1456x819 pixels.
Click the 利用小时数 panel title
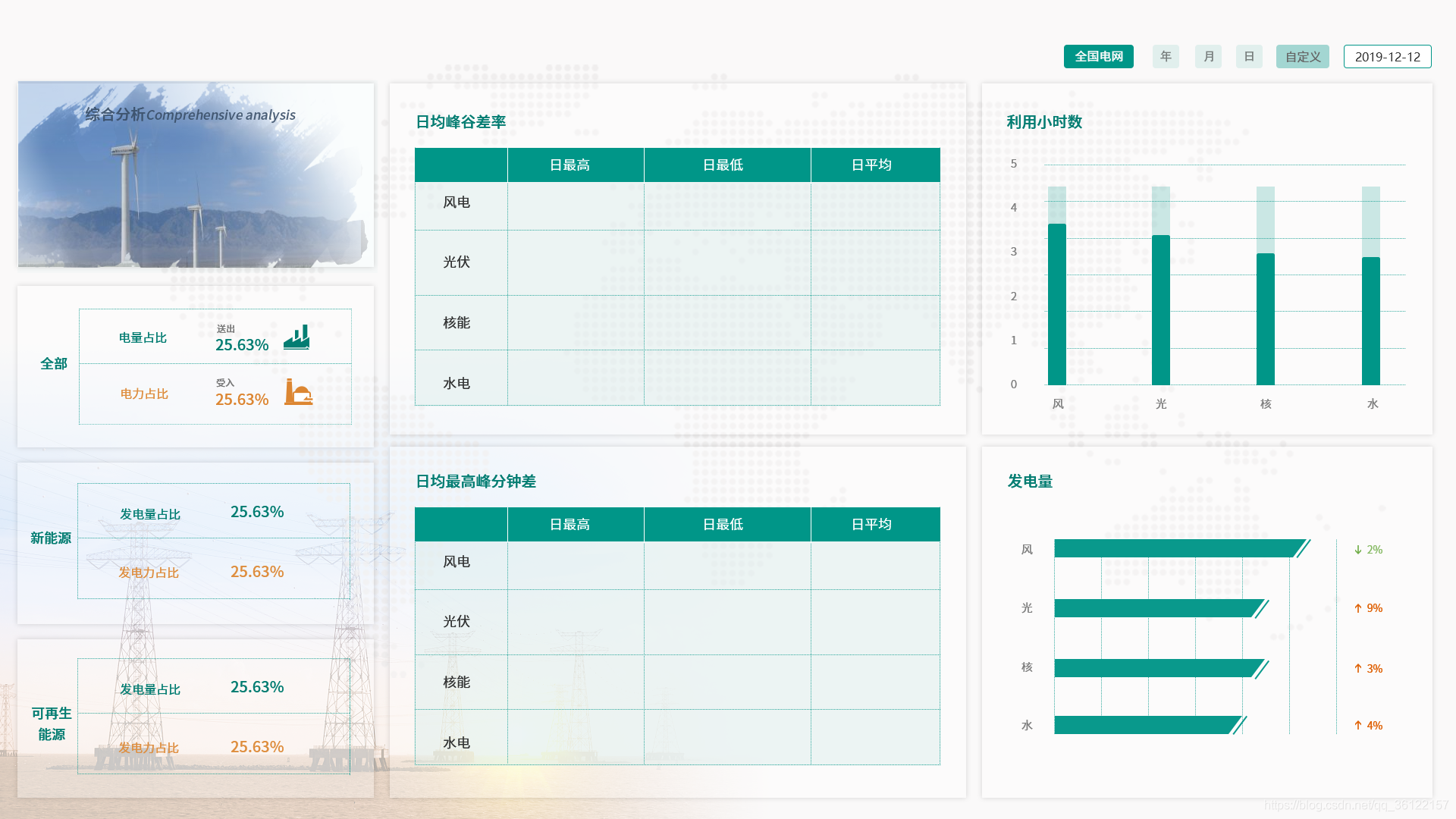[1044, 122]
